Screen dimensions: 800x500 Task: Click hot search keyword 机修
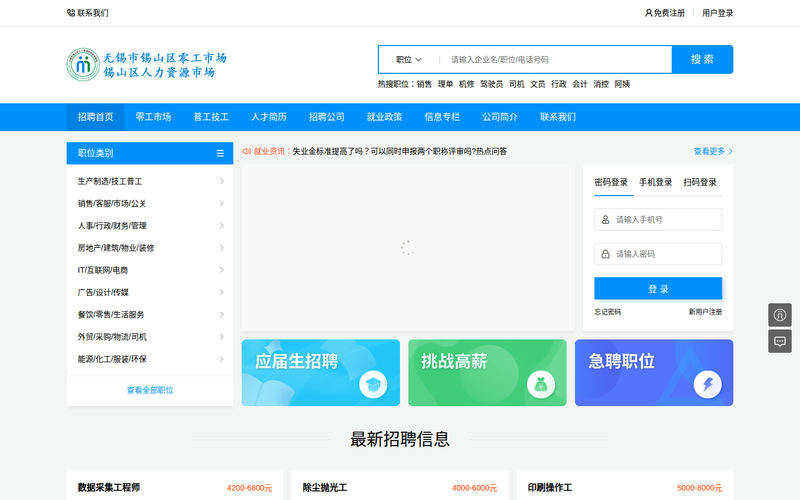(x=466, y=84)
